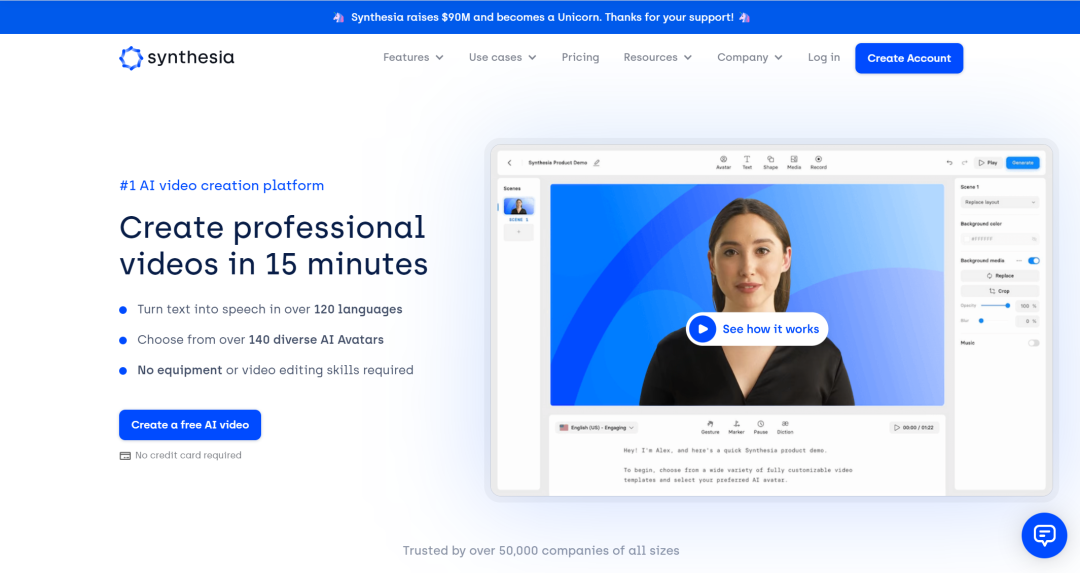Click the Blur slider handle
The height and width of the screenshot is (573, 1080).
coord(982,321)
